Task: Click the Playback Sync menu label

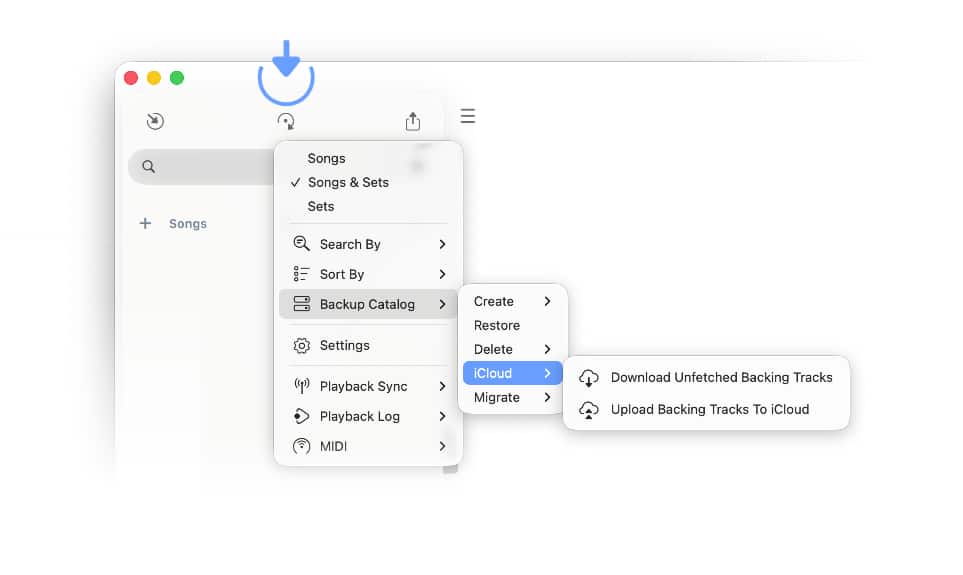Action: pyautogui.click(x=364, y=386)
